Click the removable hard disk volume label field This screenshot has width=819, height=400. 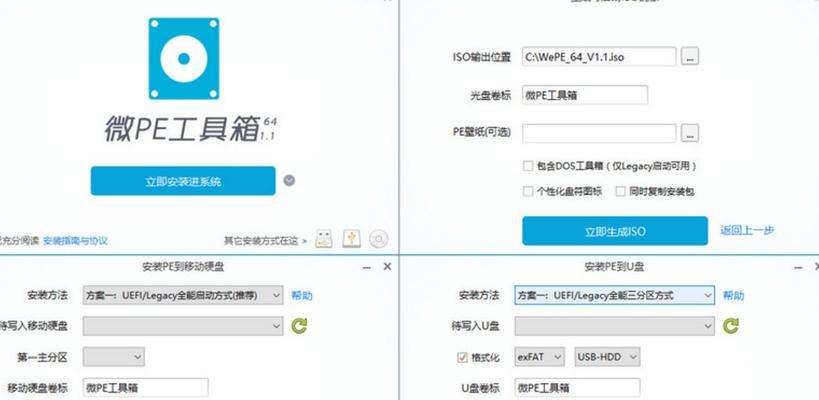pyautogui.click(x=146, y=388)
